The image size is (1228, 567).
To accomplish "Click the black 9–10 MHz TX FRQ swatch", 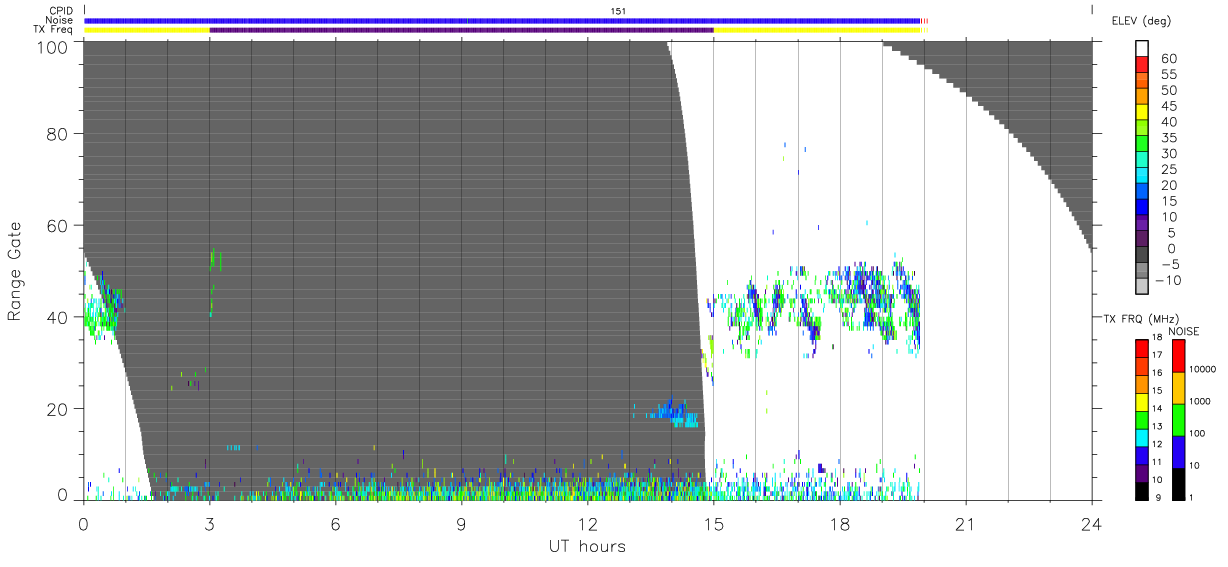I will point(1142,490).
